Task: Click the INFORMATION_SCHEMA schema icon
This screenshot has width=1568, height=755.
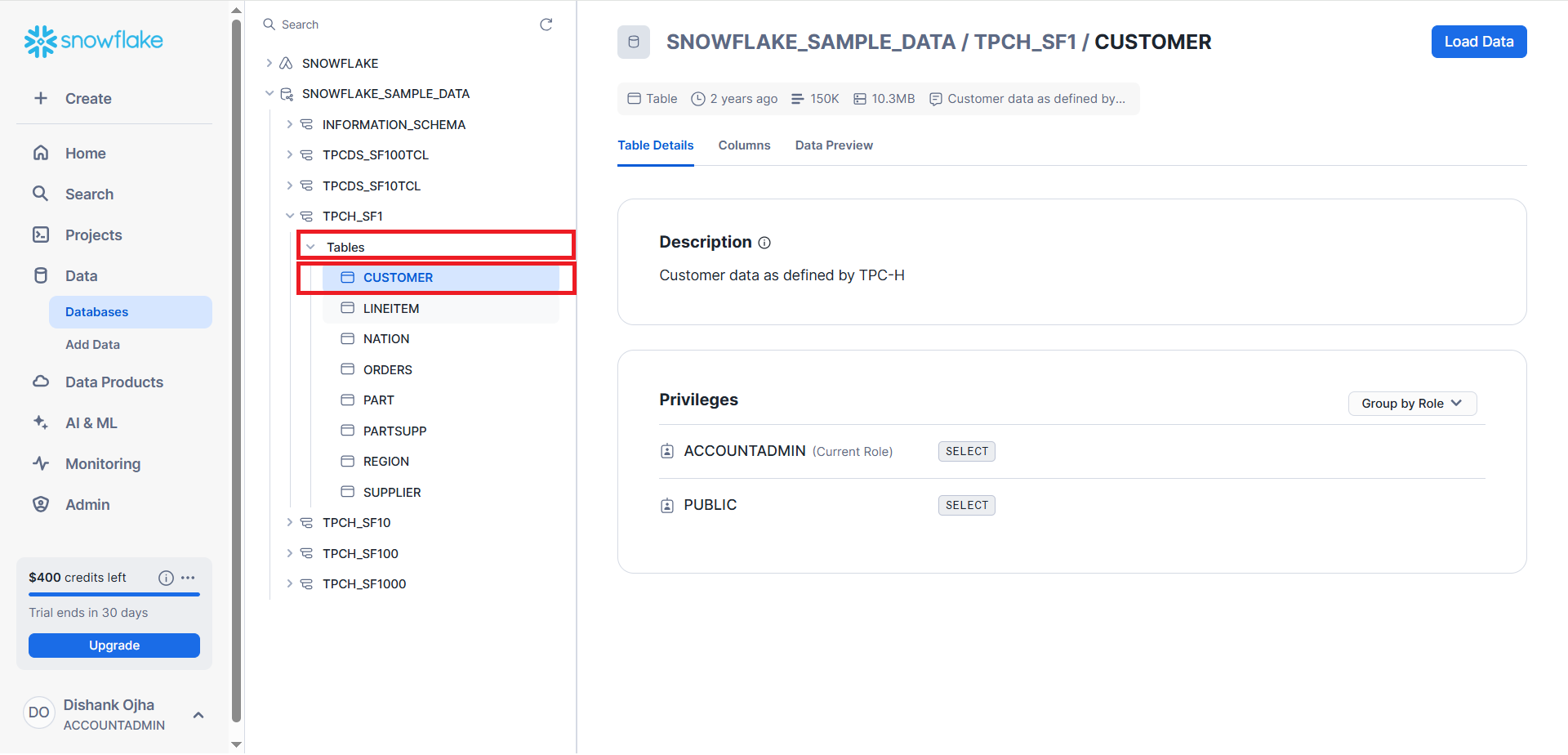Action: [x=306, y=124]
